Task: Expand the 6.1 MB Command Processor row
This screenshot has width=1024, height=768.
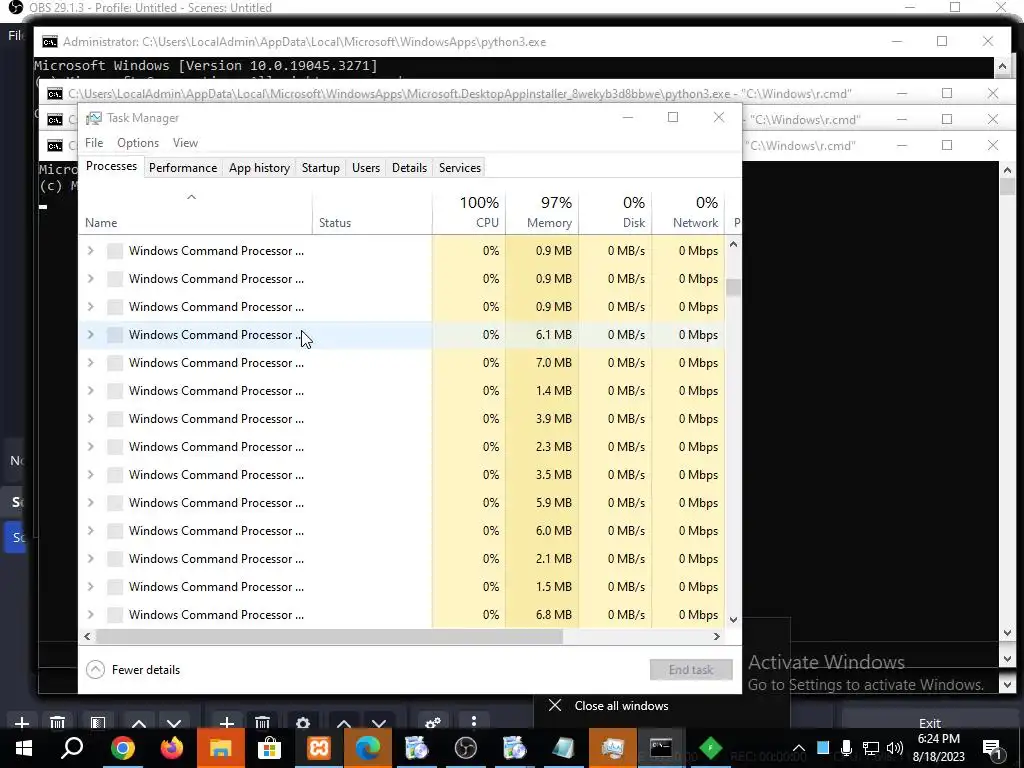Action: [91, 334]
